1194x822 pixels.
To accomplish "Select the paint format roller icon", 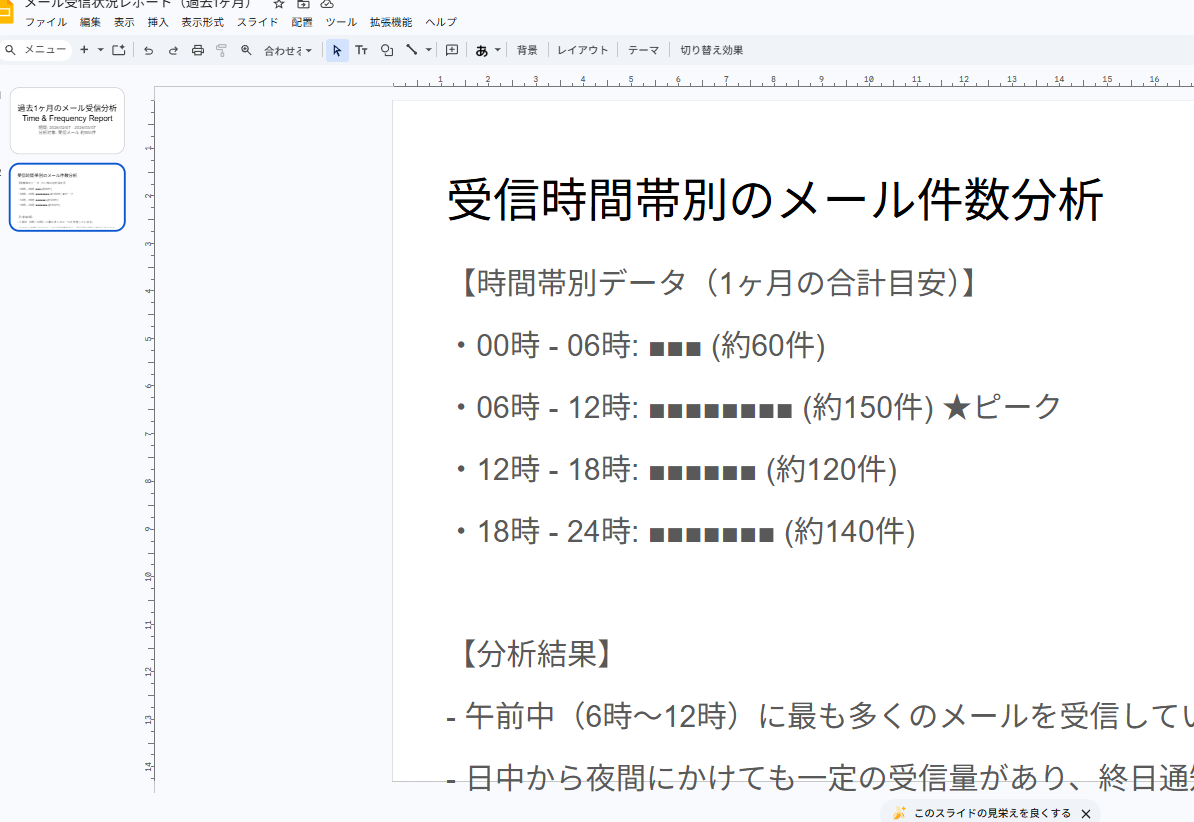I will click(222, 50).
